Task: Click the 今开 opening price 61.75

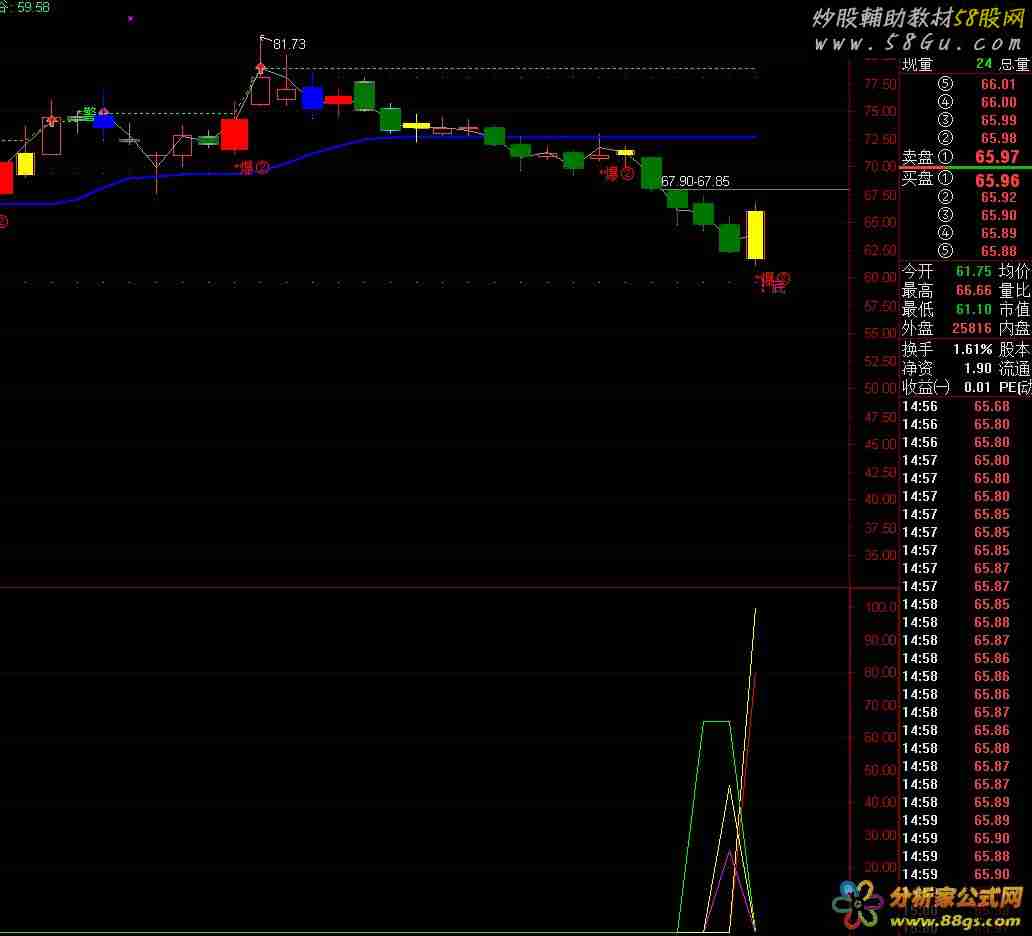Action: (973, 271)
